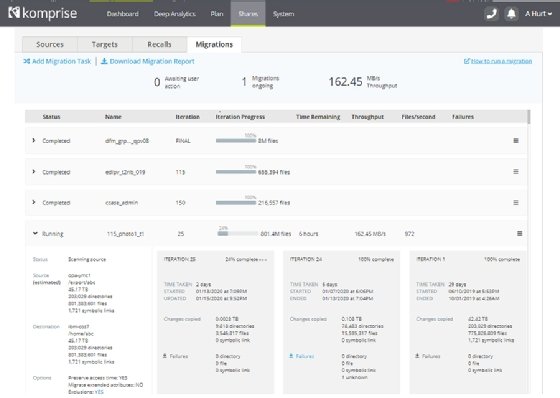Screen dimensions: 560x398
Task: Click progress bar of dfm_grp row
Action: click(x=236, y=141)
